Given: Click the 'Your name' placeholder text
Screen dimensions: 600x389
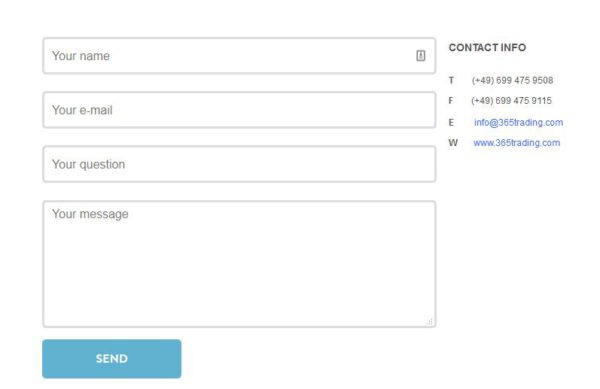Looking at the screenshot, I should pos(81,56).
